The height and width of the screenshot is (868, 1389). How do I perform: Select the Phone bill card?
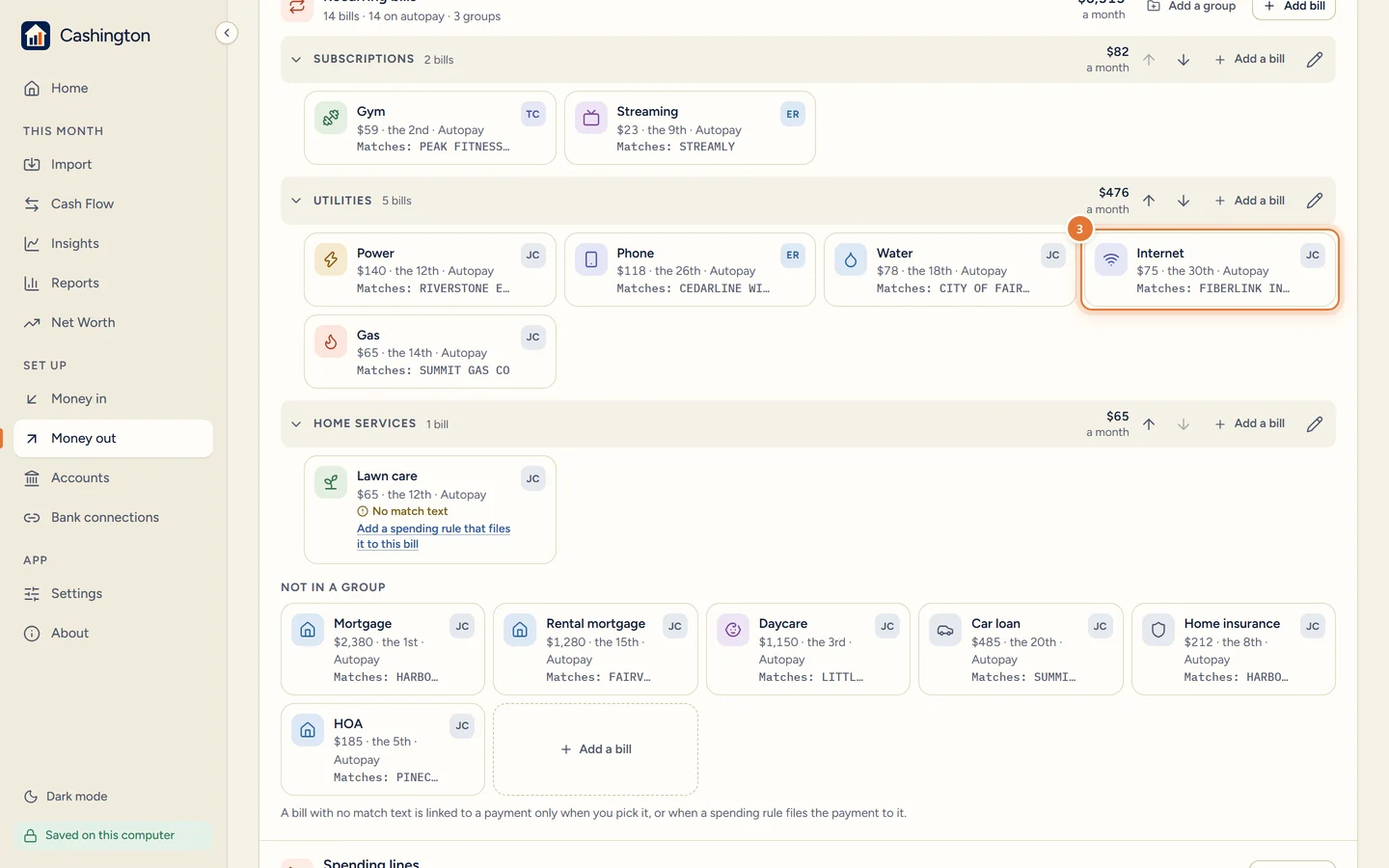point(690,270)
